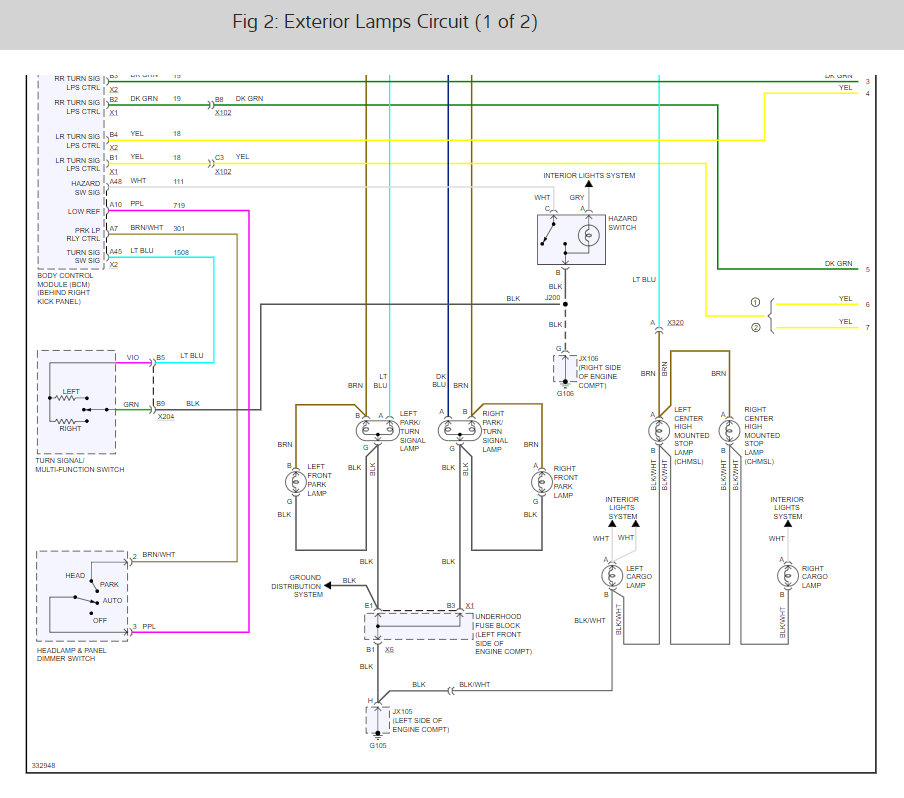Click the 'PRK LP RLY CTRL' pin label
This screenshot has width=904, height=798.
tap(83, 234)
